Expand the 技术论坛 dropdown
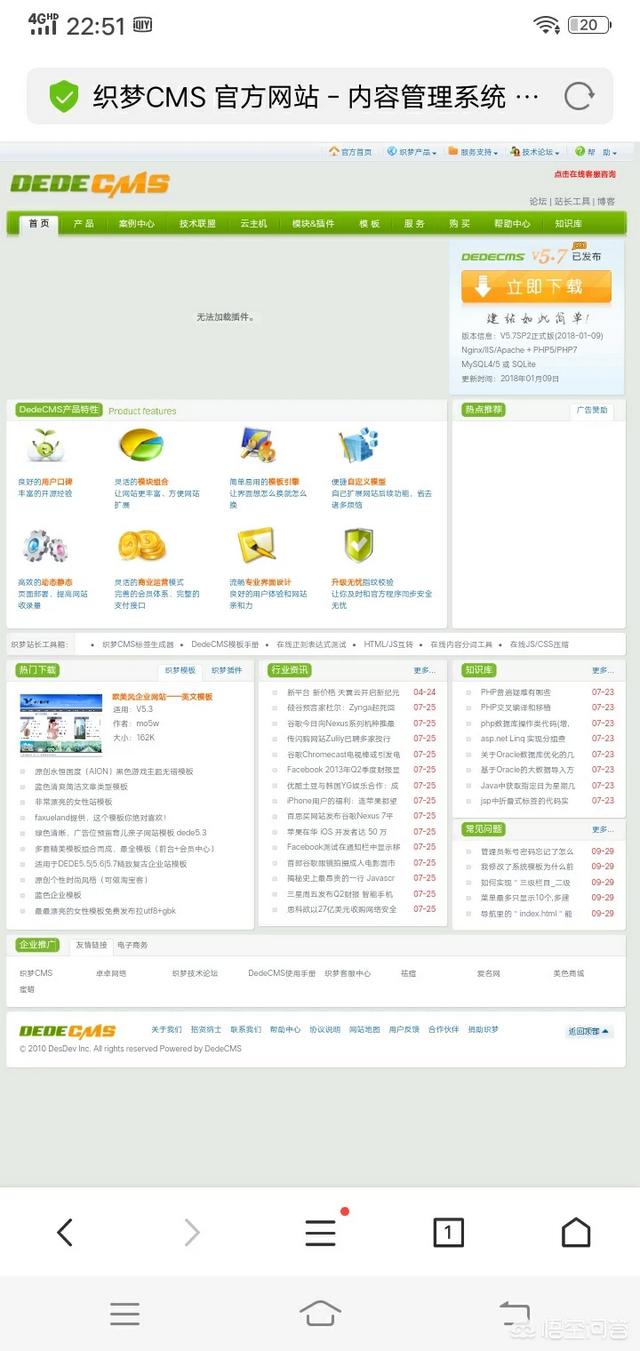This screenshot has height=1351, width=640. pos(535,152)
